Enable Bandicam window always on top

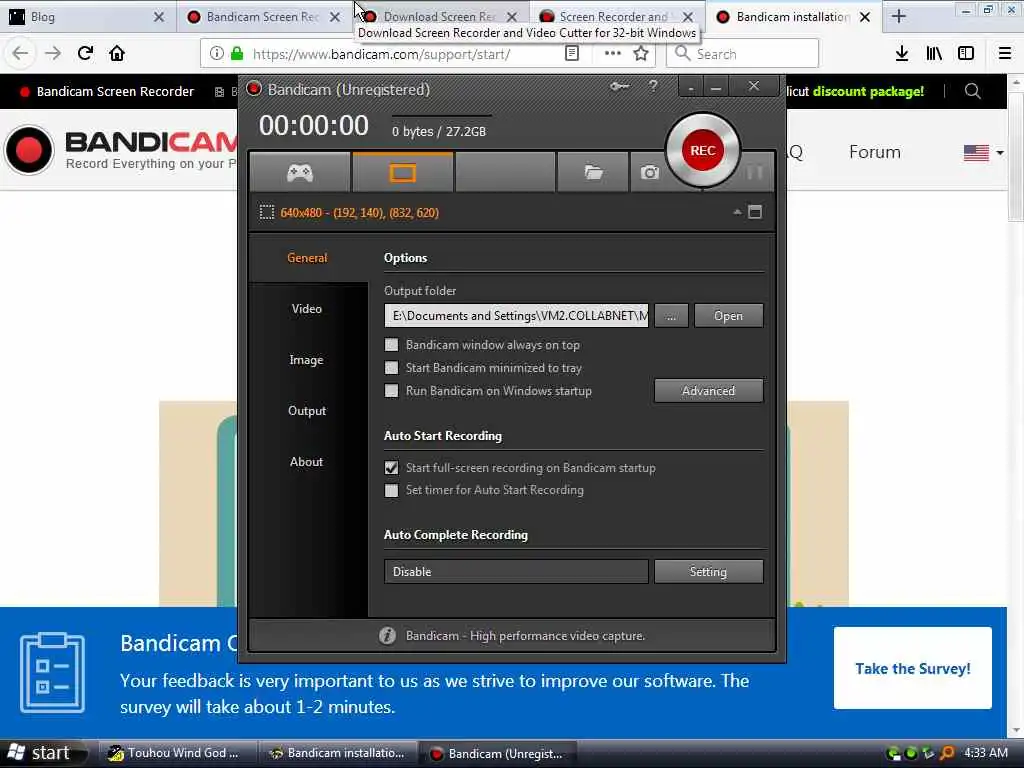point(391,345)
